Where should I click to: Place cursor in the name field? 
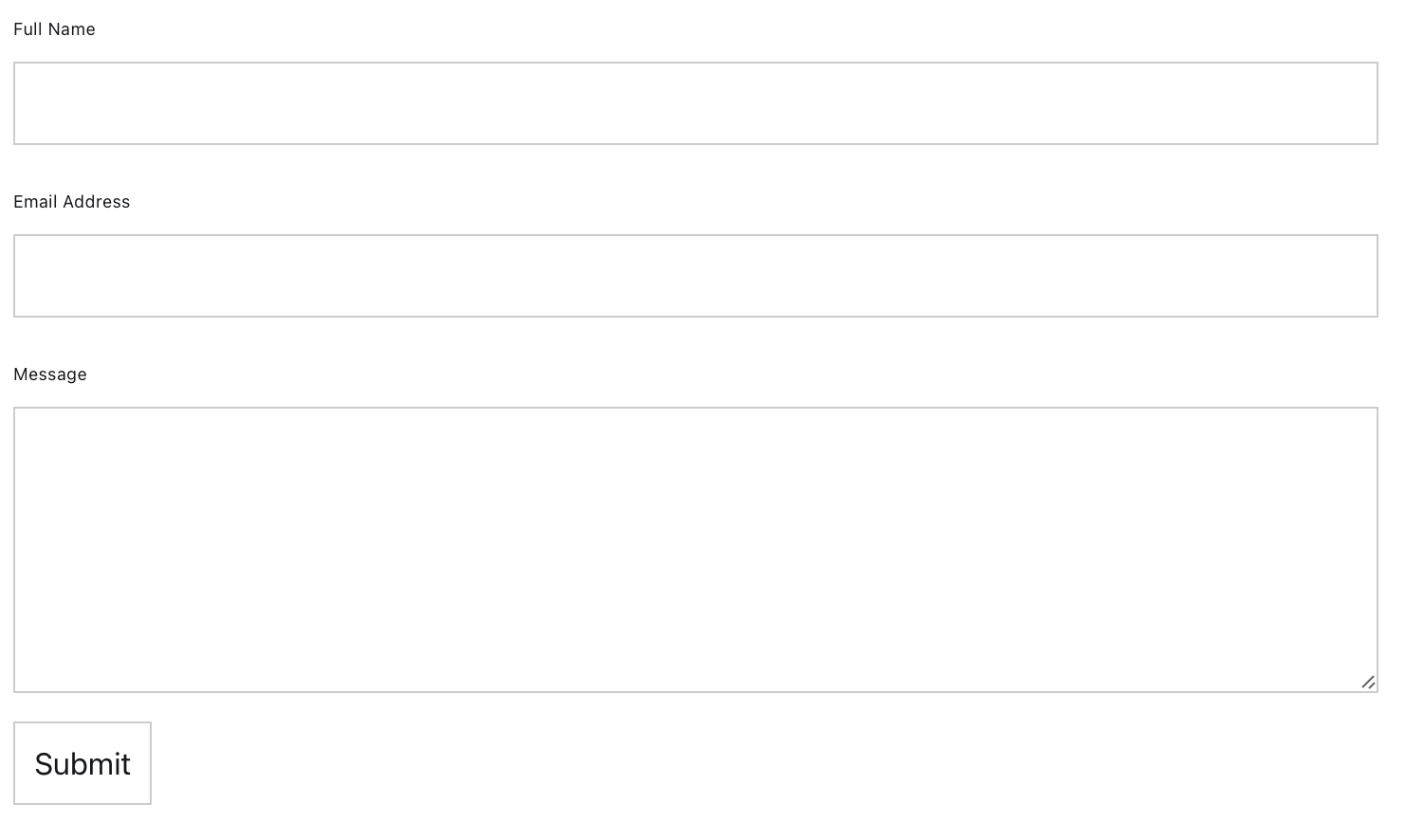point(696,103)
